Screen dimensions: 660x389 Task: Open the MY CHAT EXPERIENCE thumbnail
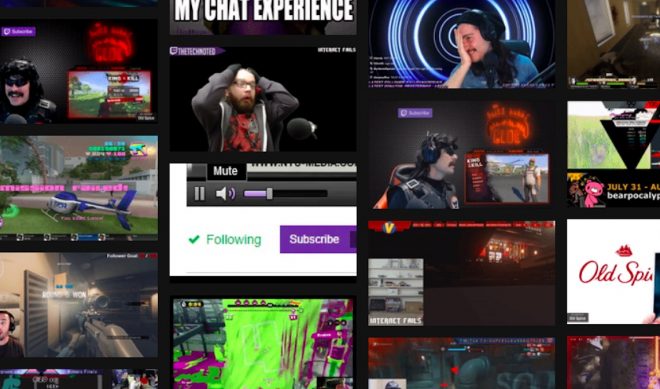(x=263, y=17)
